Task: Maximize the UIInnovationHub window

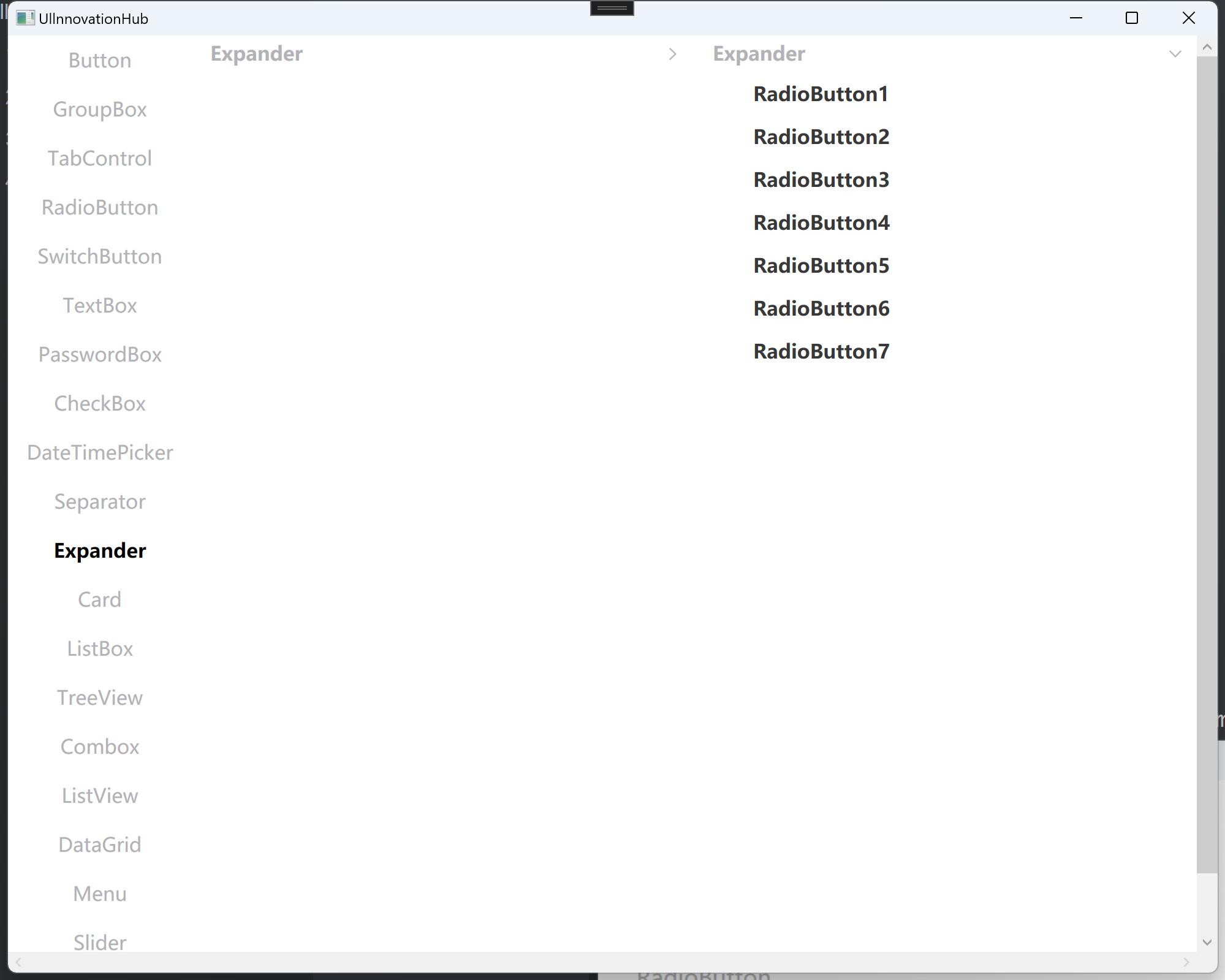Action: click(x=1132, y=18)
